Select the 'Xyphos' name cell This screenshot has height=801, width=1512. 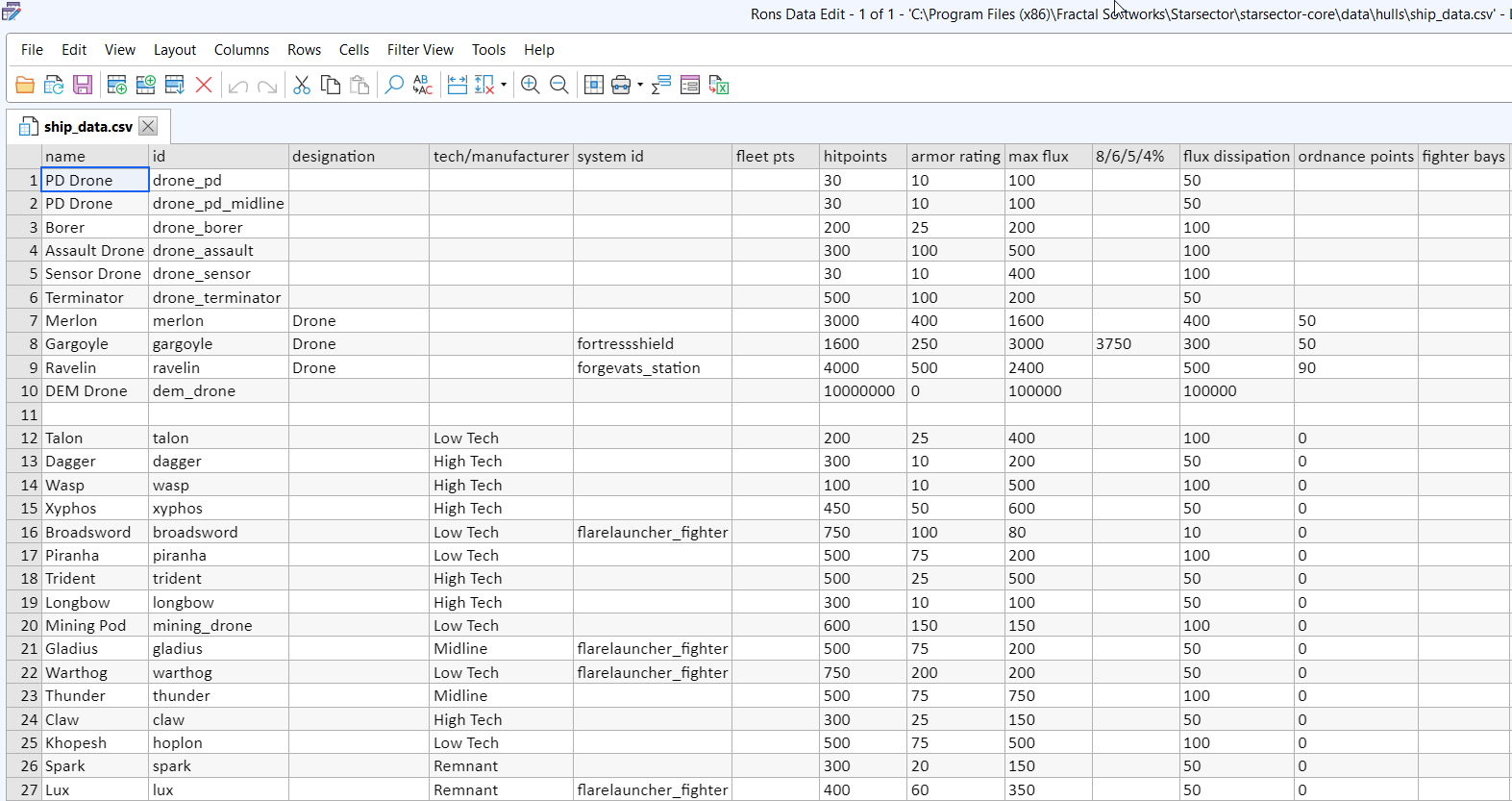[x=95, y=508]
